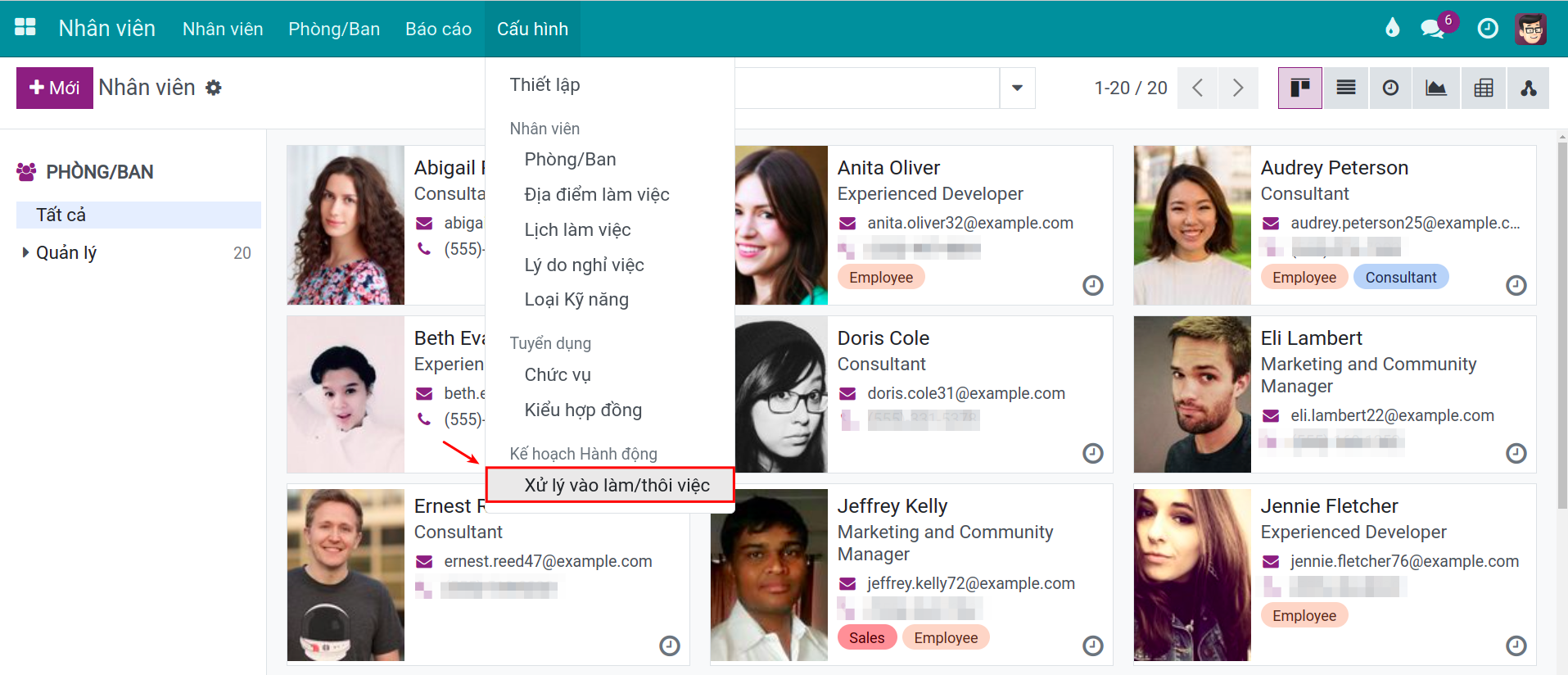Switch to graph view
This screenshot has height=675, width=1568.
tap(1436, 88)
